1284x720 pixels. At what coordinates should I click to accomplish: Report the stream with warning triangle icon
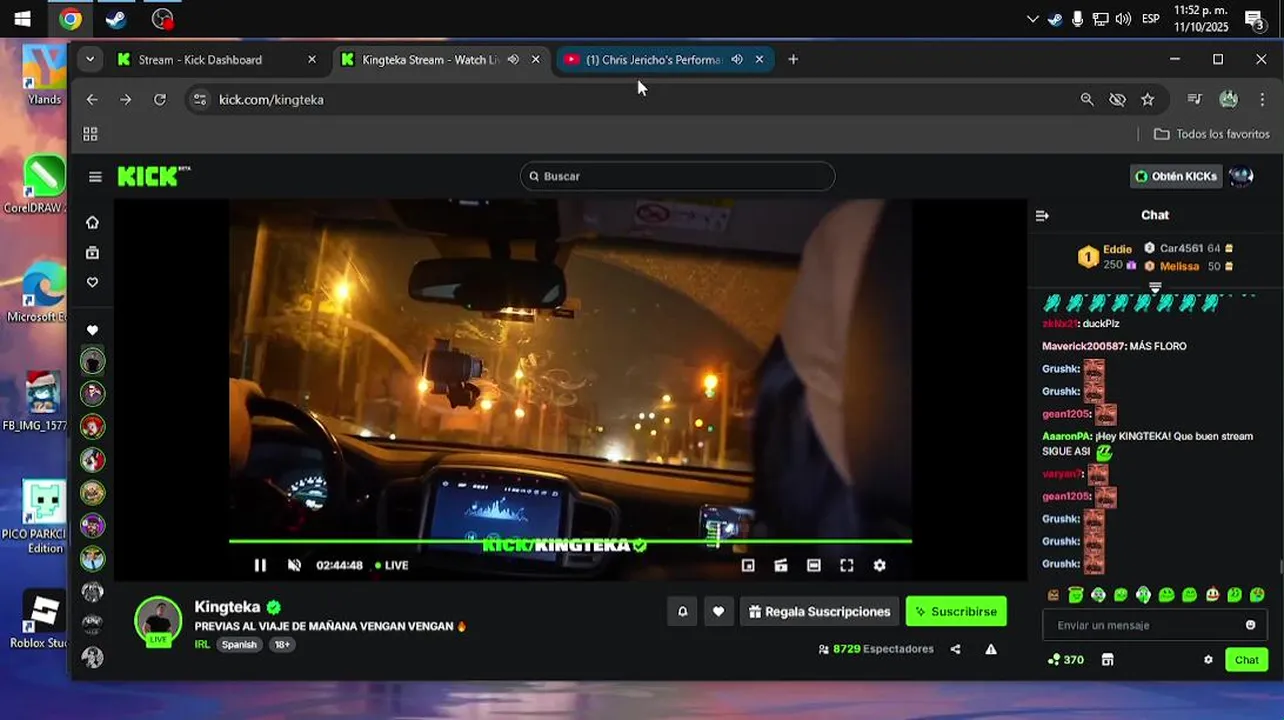991,649
